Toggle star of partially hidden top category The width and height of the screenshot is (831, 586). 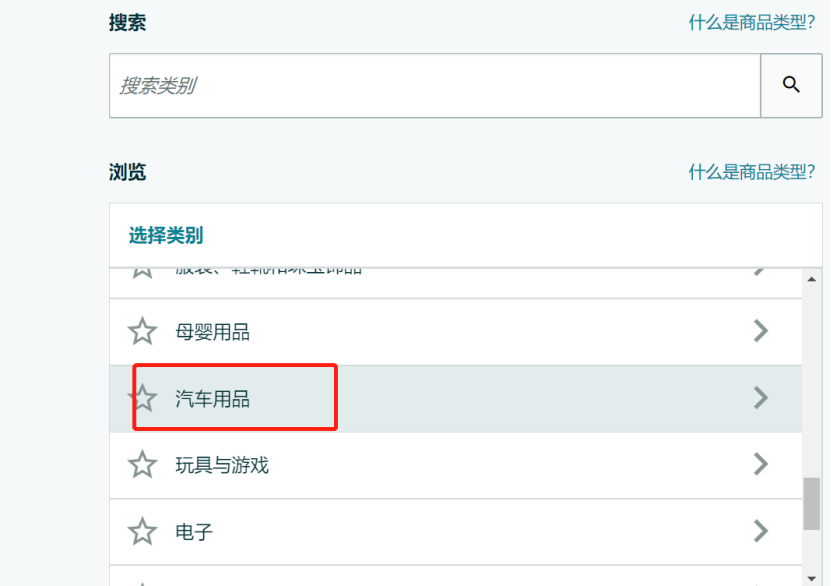coord(143,272)
